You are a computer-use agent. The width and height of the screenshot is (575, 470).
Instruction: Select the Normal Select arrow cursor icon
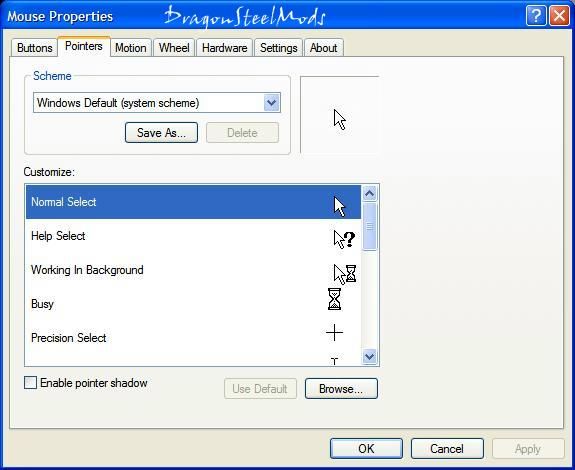tap(340, 207)
